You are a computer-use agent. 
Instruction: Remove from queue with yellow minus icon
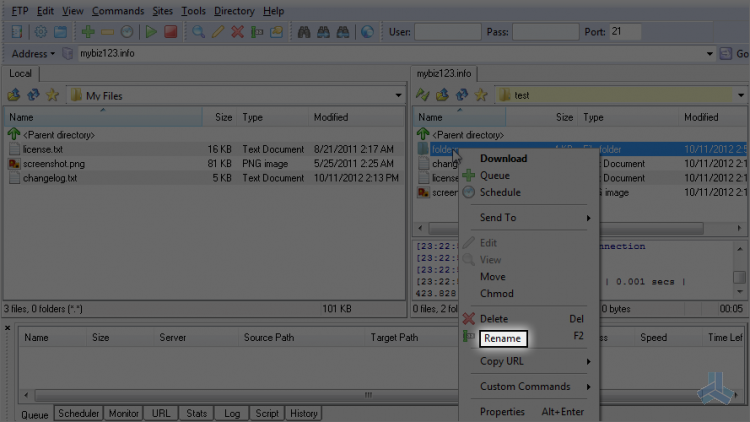point(107,32)
